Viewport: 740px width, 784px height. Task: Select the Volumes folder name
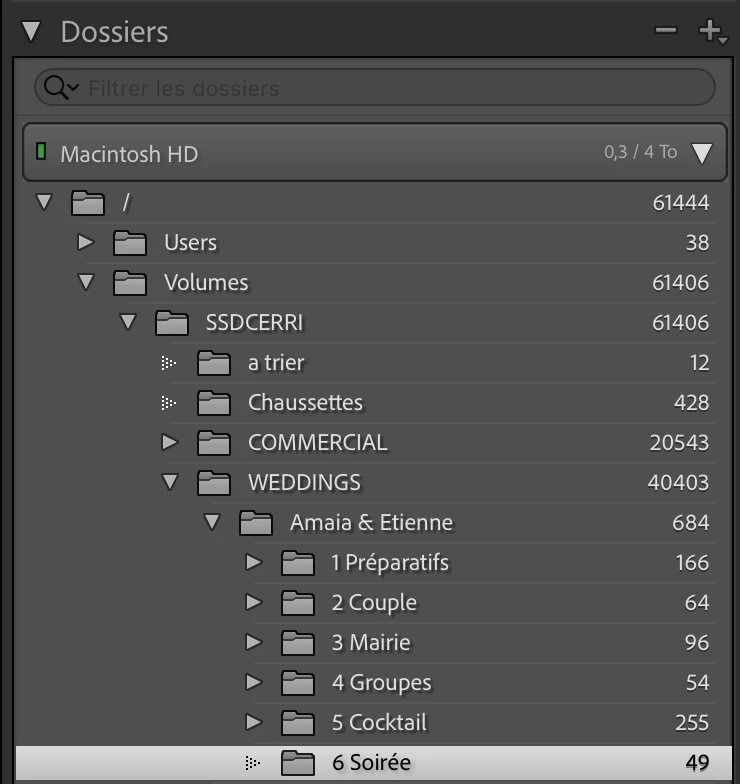206,282
